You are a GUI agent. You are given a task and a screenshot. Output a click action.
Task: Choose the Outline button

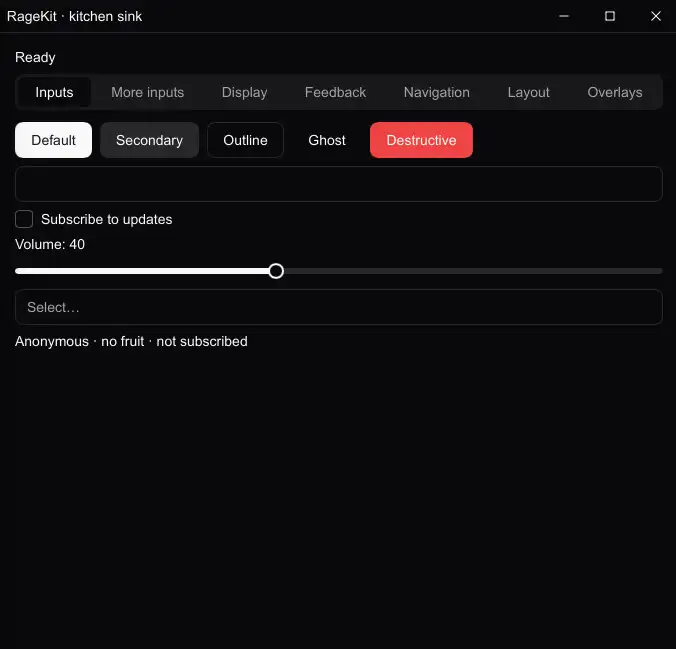point(245,140)
